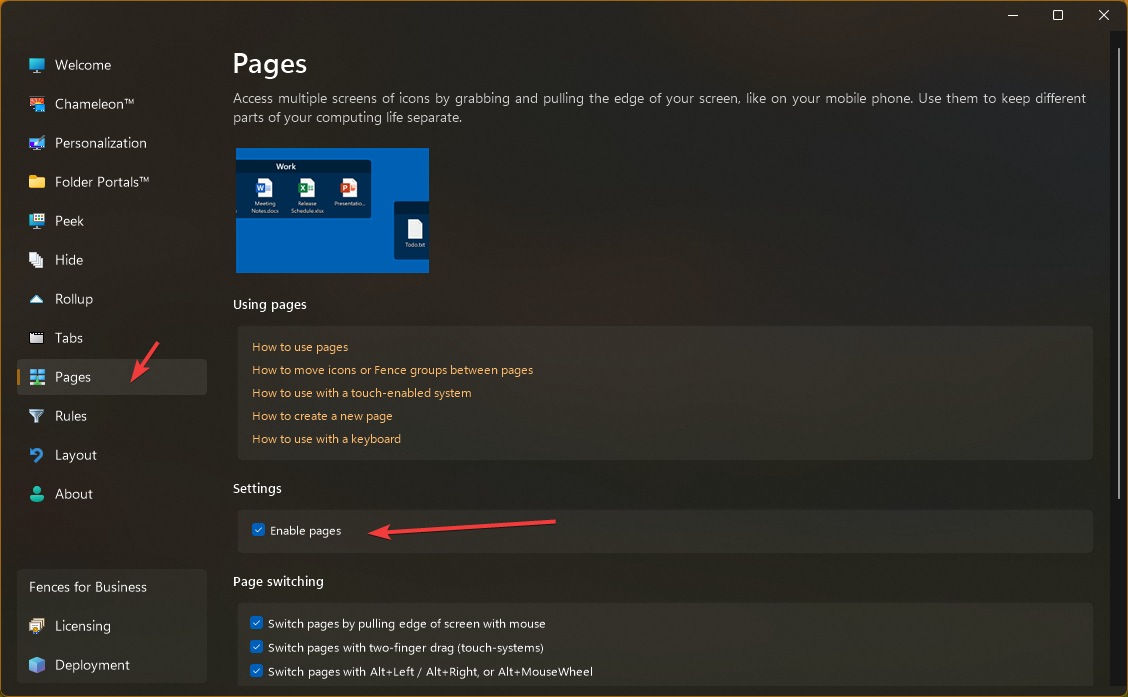Open Deployment settings label

point(92,665)
